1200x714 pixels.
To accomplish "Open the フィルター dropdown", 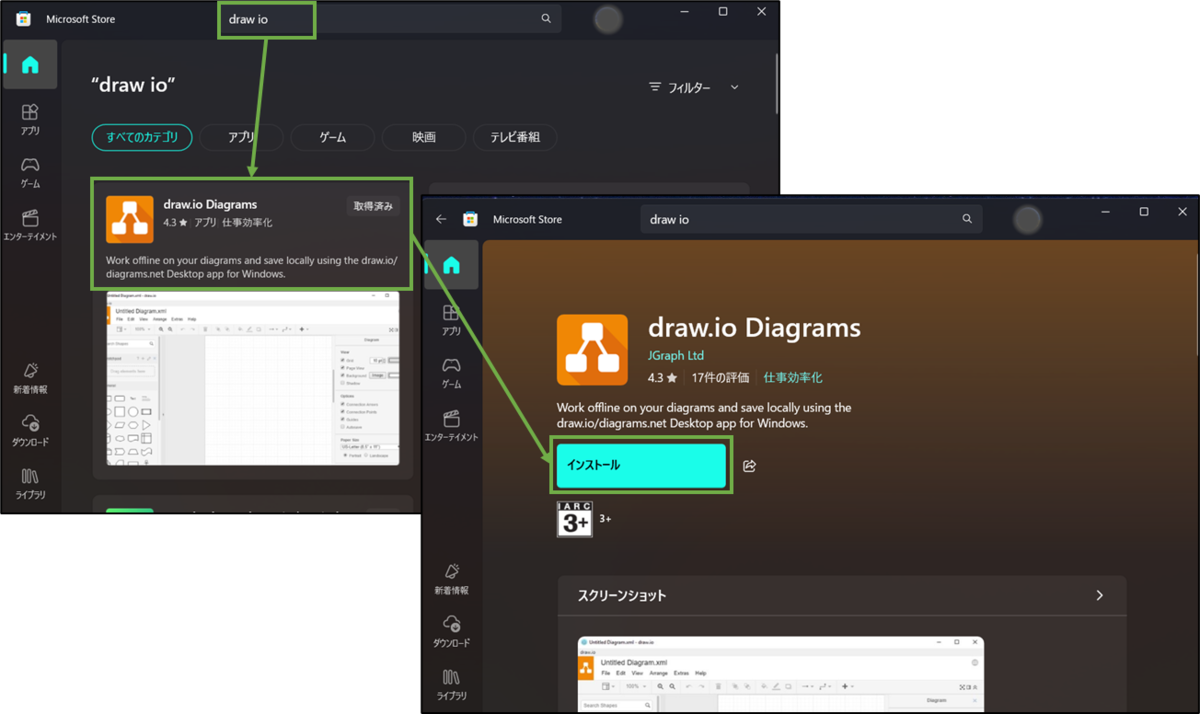I will pos(694,87).
